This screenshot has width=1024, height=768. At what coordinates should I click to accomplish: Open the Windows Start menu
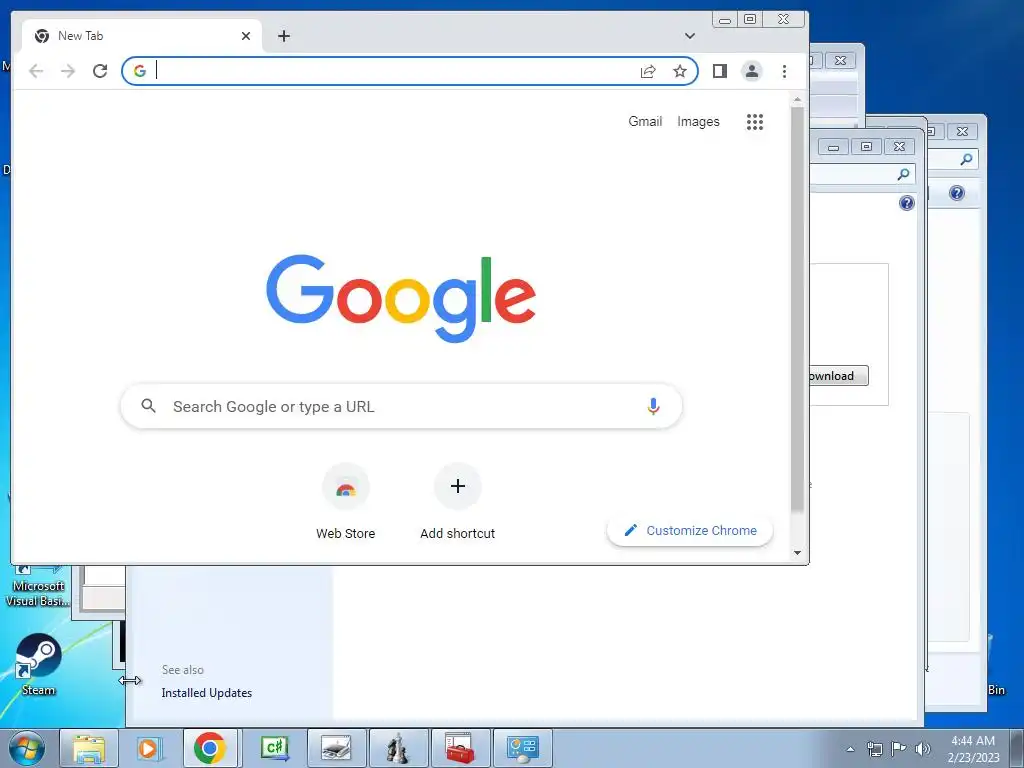point(27,748)
